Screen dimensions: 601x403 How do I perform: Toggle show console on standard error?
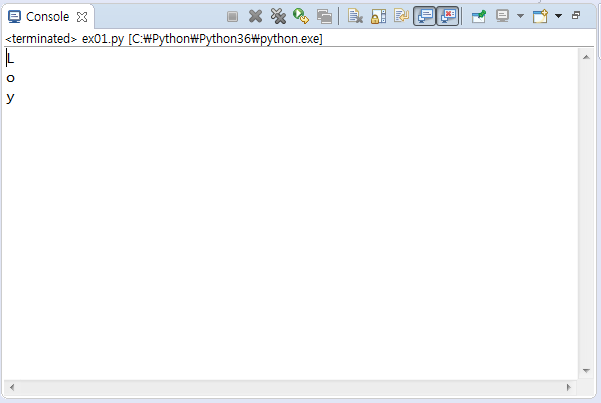(x=448, y=16)
